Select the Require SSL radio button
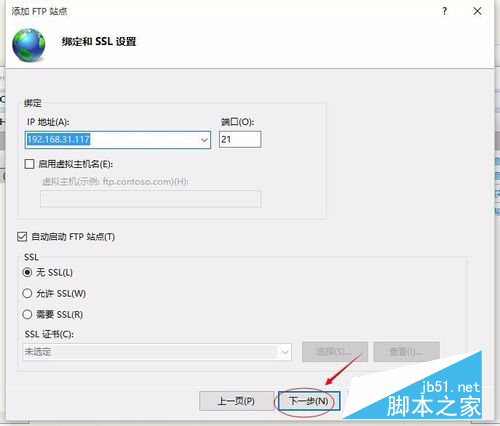The image size is (500, 426). tap(27, 314)
